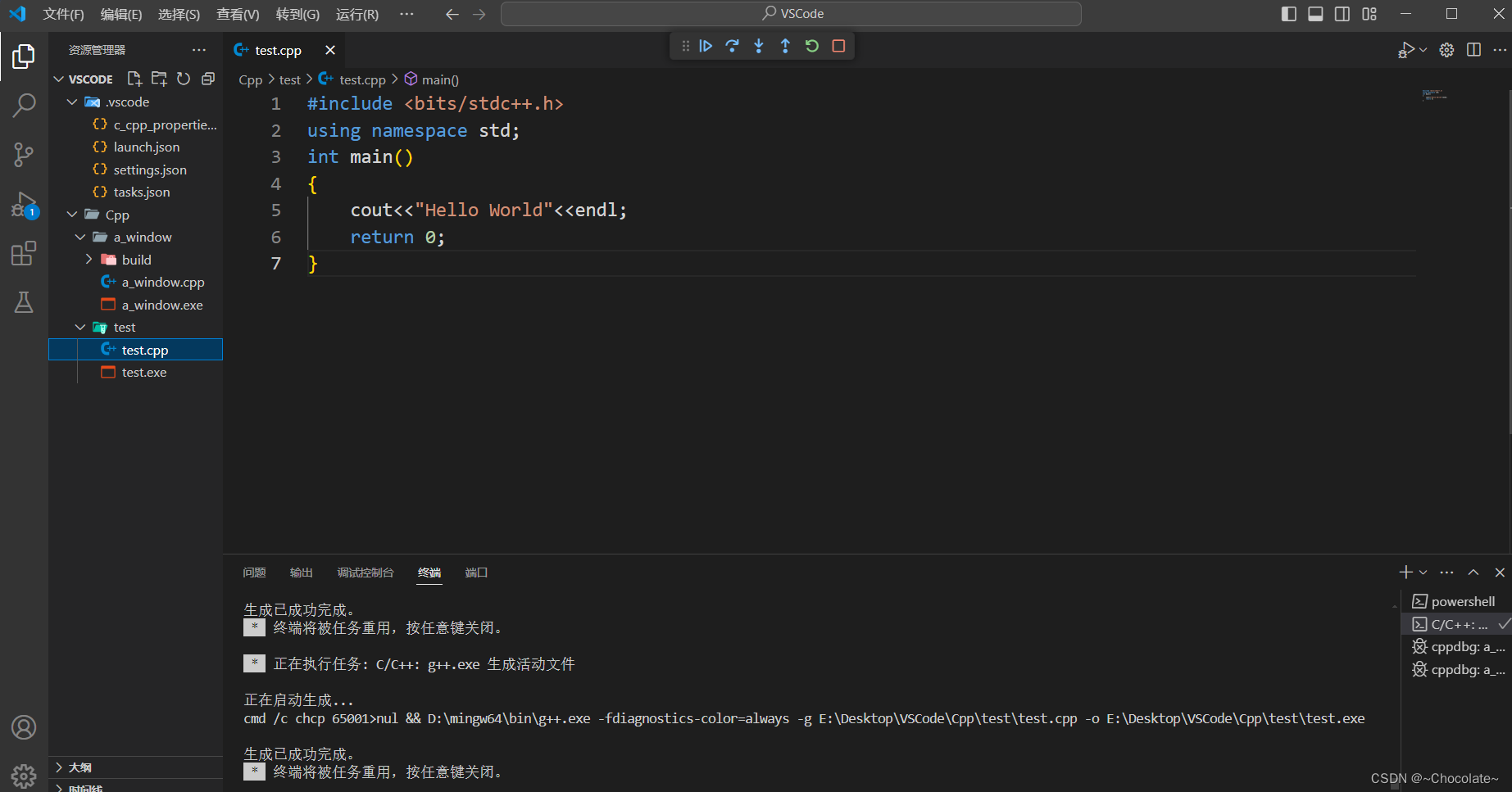Click Step Into in the debug toolbar
This screenshot has height=792, width=1512.
pos(758,46)
